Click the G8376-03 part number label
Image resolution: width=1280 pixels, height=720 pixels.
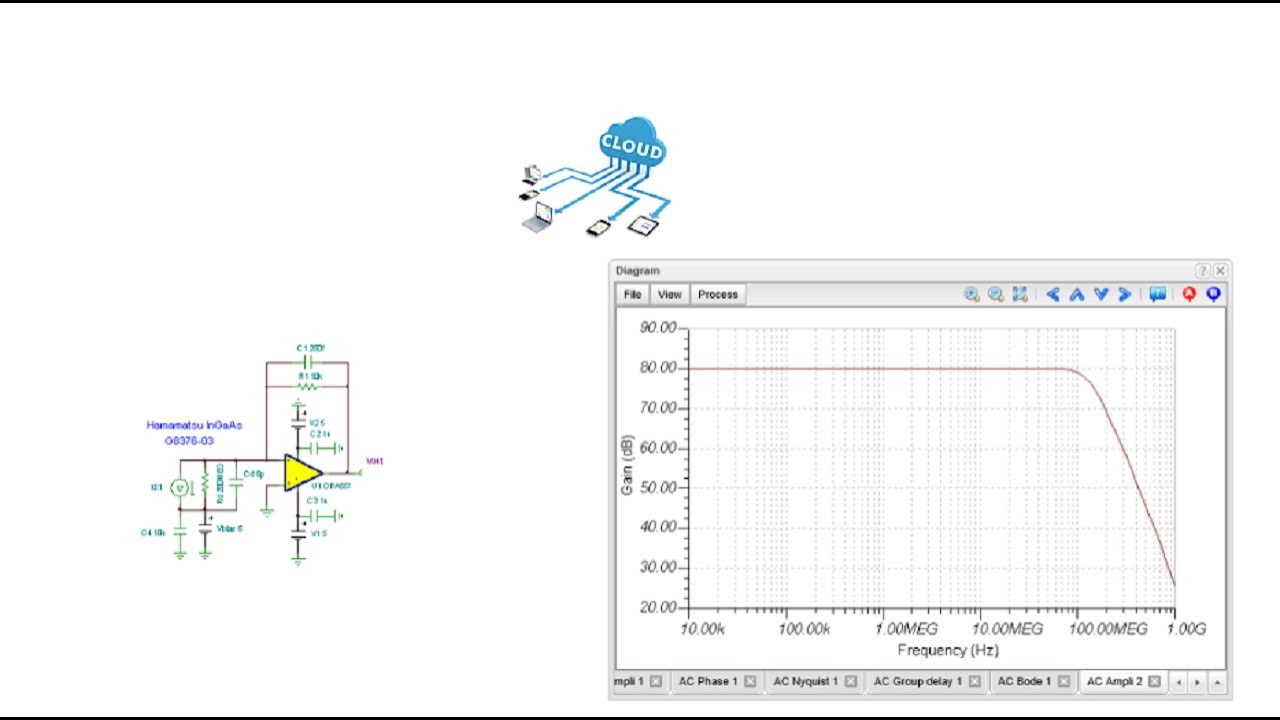click(189, 441)
